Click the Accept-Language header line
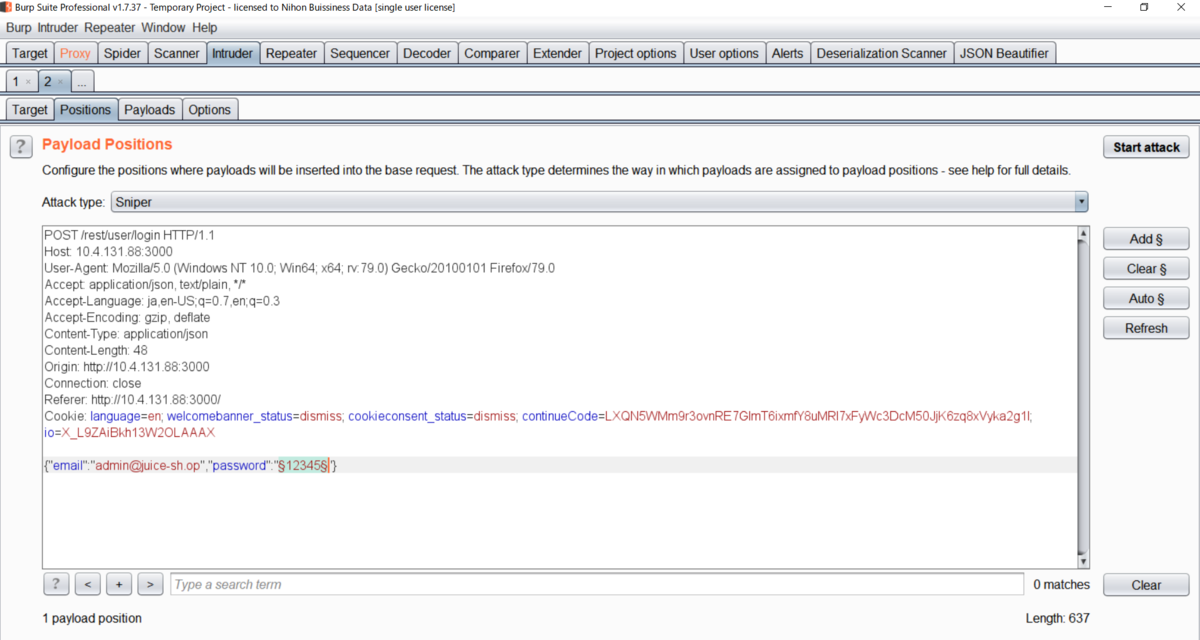The image size is (1200, 640). click(x=162, y=301)
